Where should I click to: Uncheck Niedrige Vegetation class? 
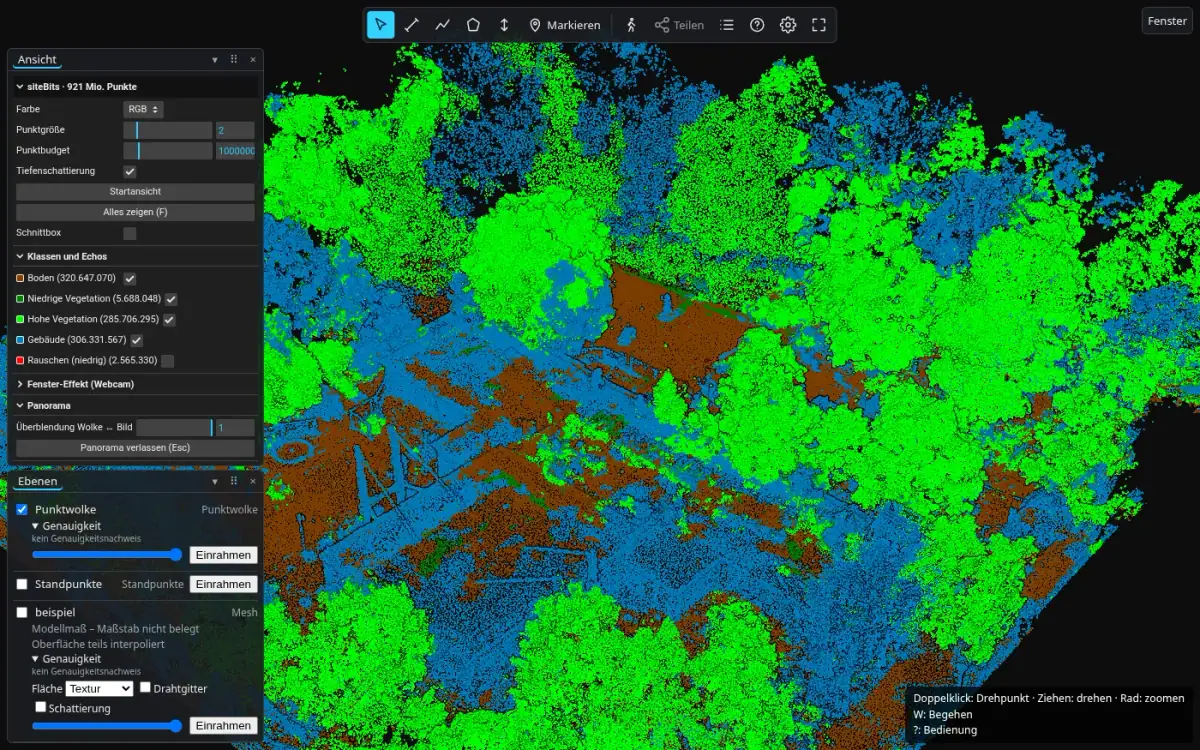[x=171, y=299]
